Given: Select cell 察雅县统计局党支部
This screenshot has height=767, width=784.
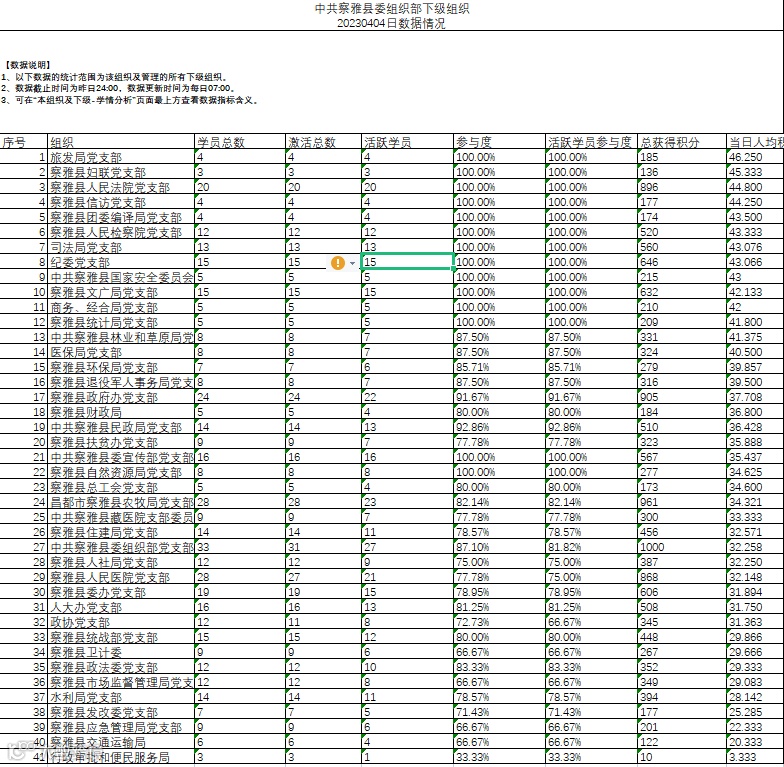Looking at the screenshot, I should [121, 322].
